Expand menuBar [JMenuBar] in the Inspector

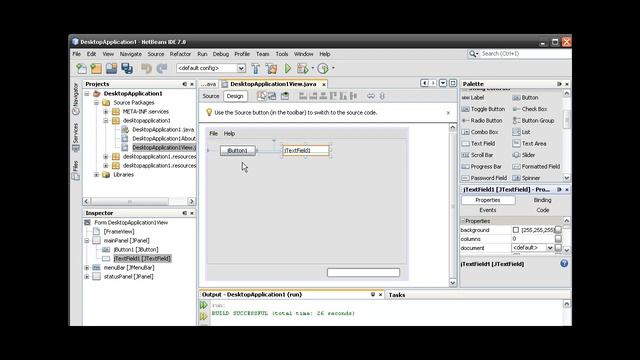coord(87,268)
